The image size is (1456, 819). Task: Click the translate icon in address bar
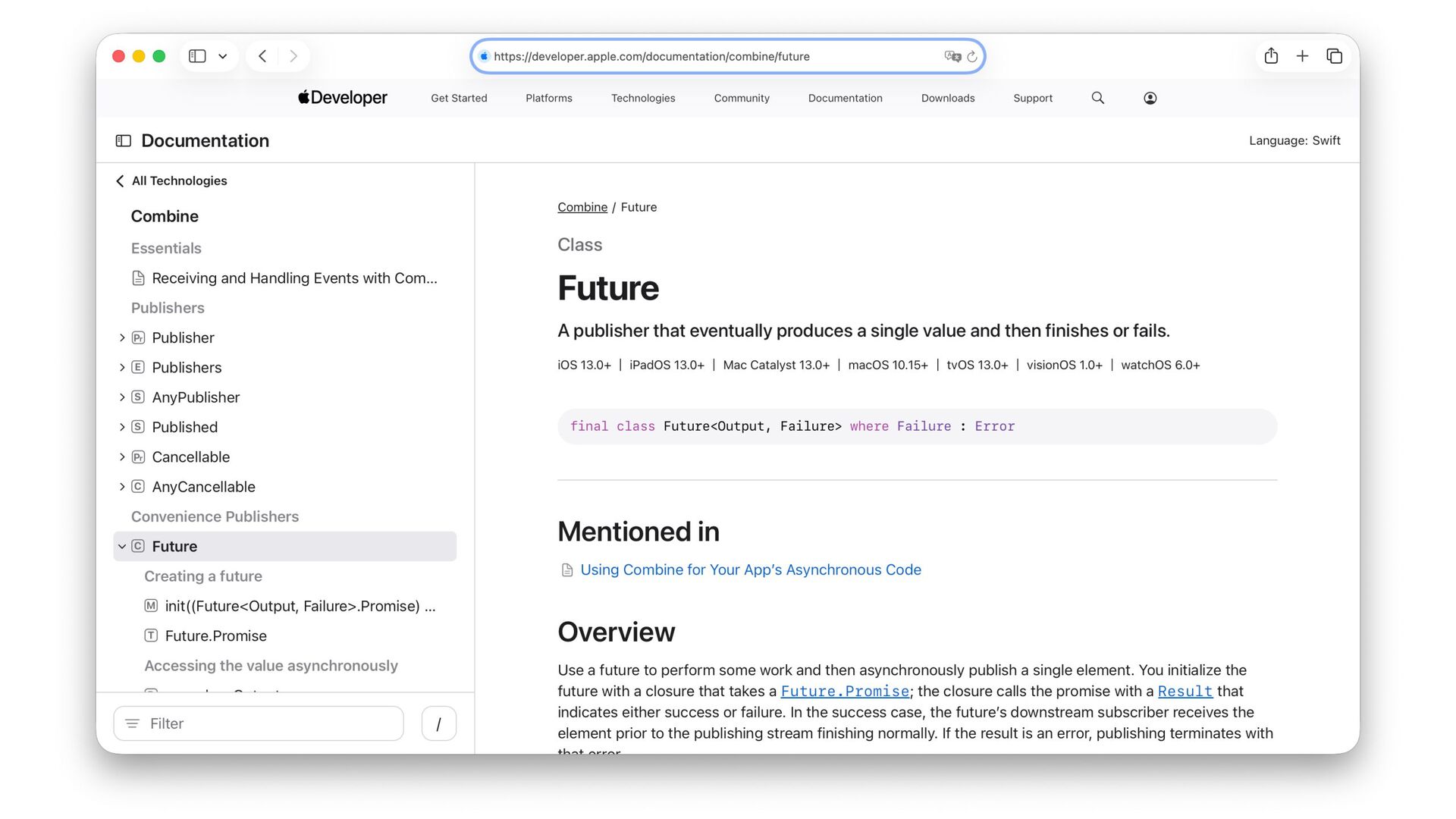click(x=952, y=56)
